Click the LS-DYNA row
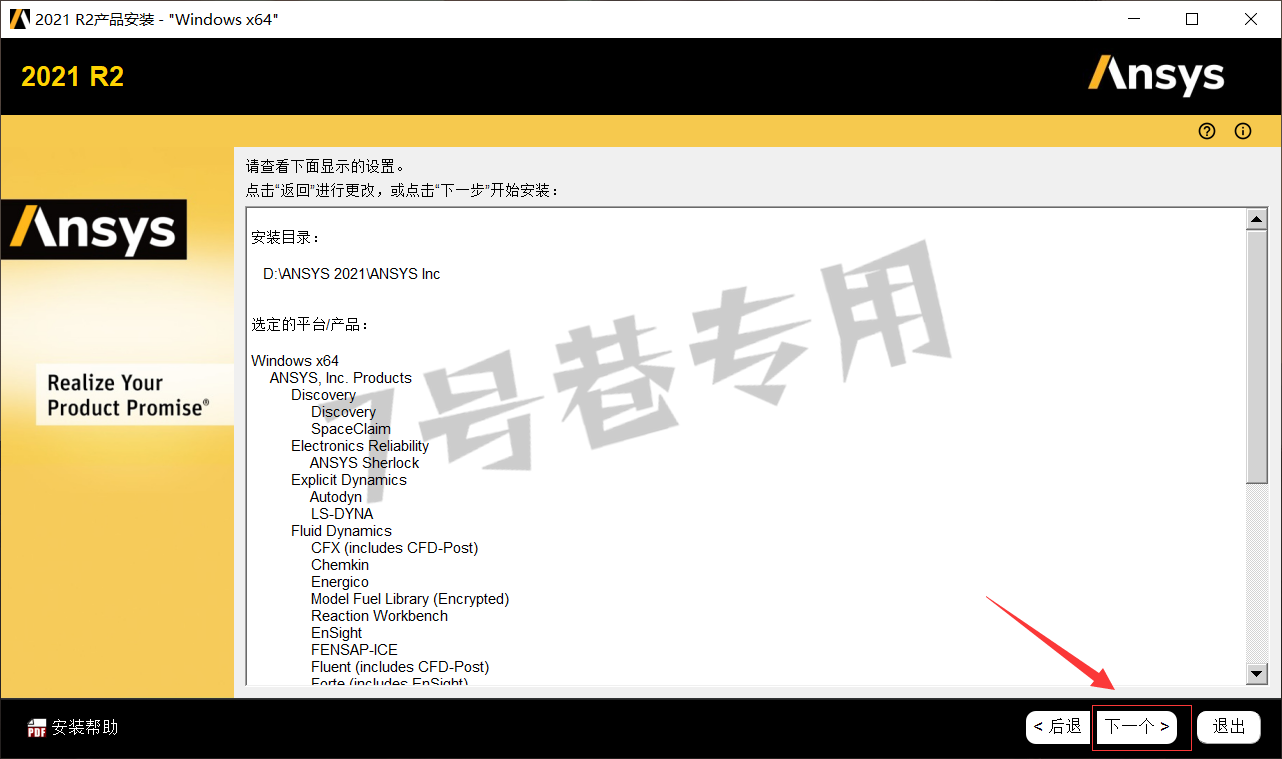The image size is (1282, 759). pyautogui.click(x=342, y=514)
